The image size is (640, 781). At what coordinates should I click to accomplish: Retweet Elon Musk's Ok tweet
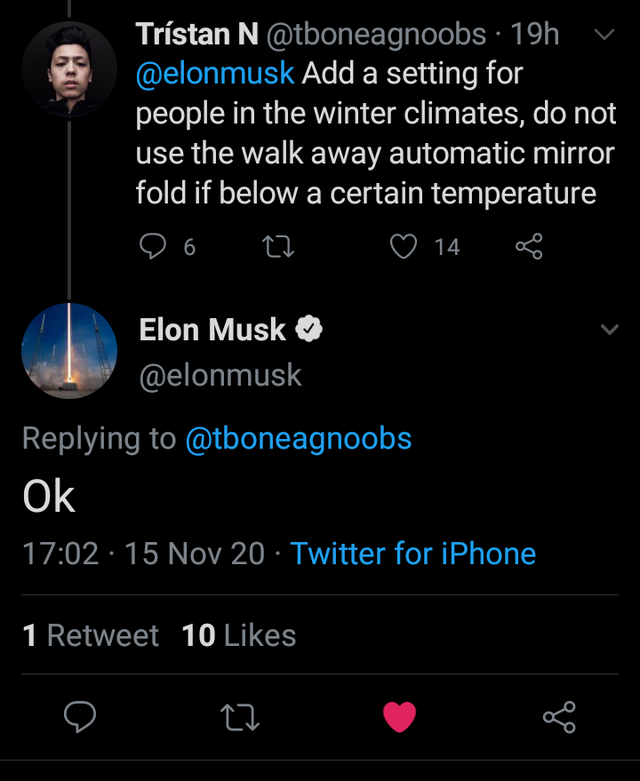239,716
